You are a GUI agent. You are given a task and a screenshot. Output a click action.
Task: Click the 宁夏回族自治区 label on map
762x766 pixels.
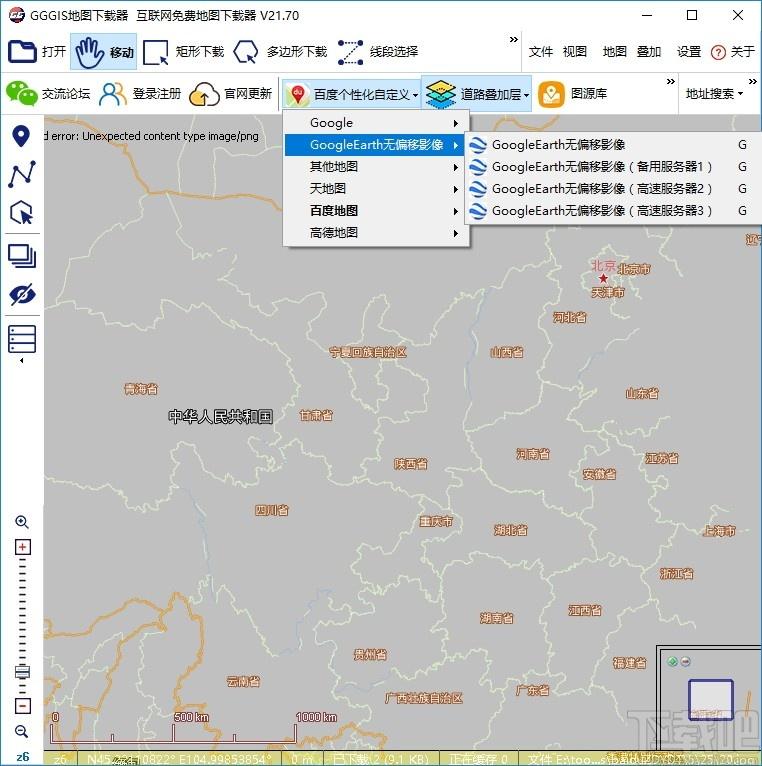point(368,352)
